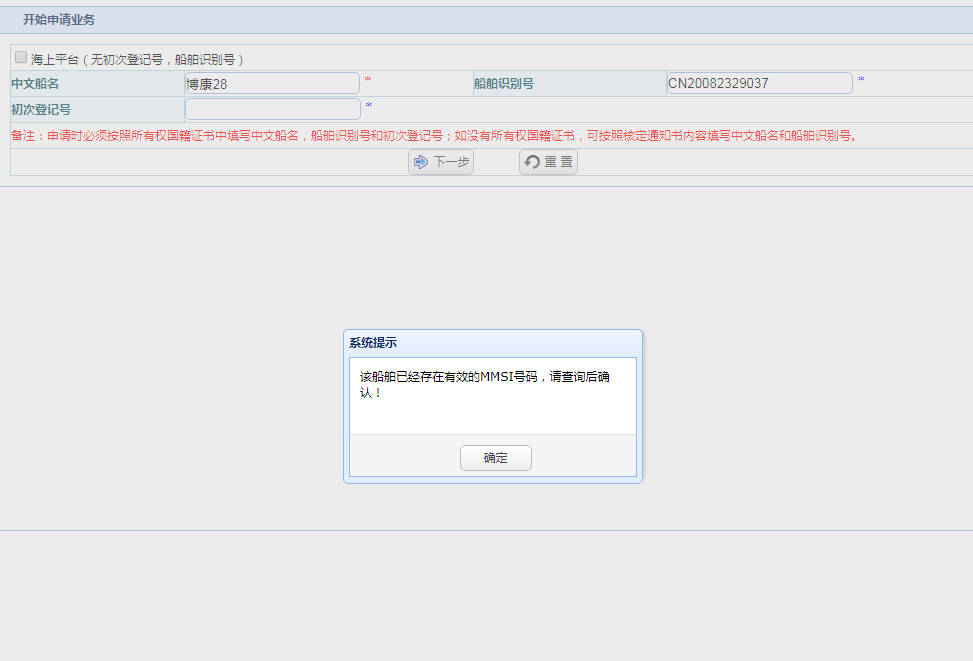Viewport: 973px width, 661px height.
Task: Click the 开始申请业务 section header
Action: pos(59,20)
